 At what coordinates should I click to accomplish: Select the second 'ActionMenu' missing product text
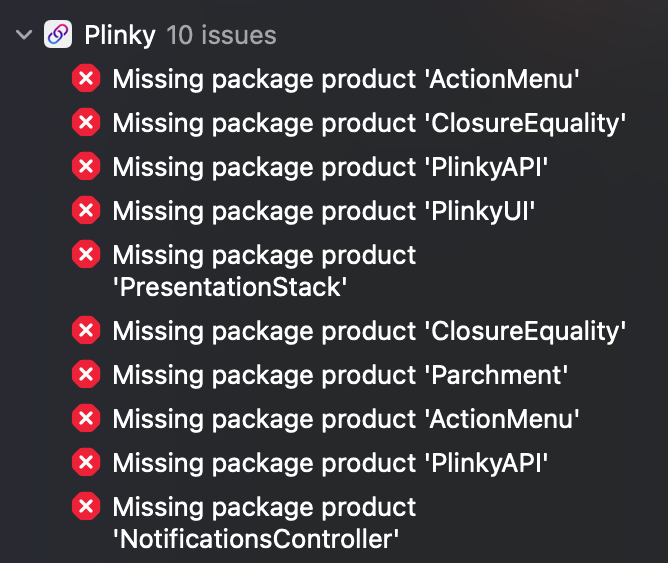tap(346, 418)
